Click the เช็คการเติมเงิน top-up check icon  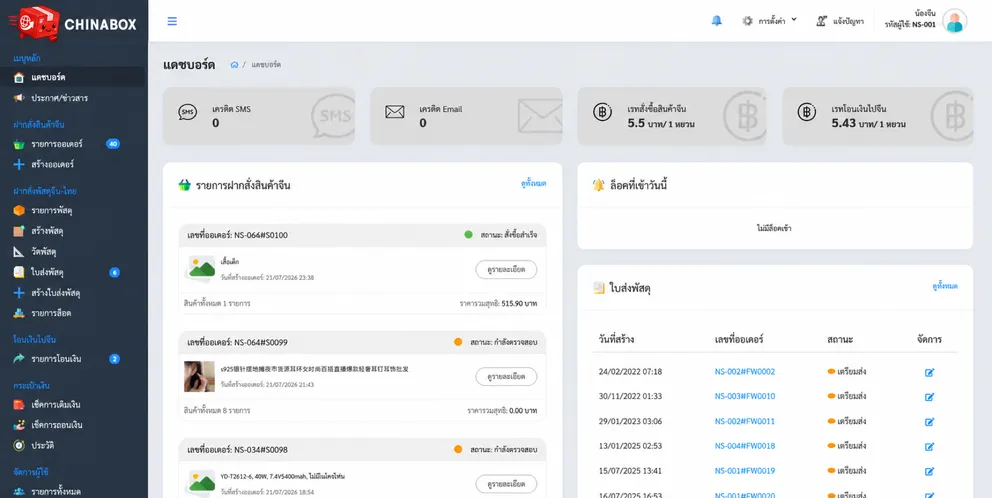(19, 404)
